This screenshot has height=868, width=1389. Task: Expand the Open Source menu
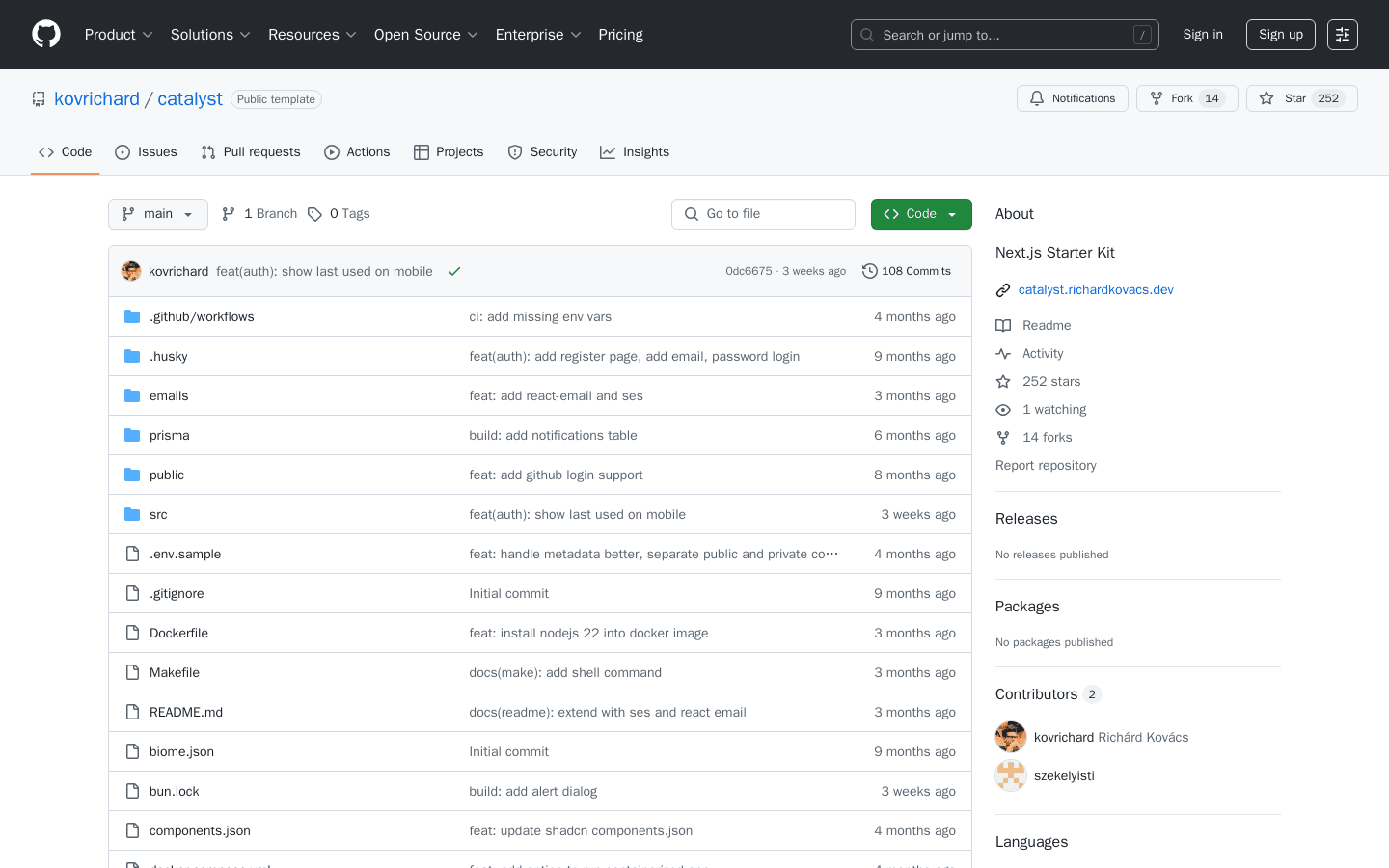coord(426,35)
